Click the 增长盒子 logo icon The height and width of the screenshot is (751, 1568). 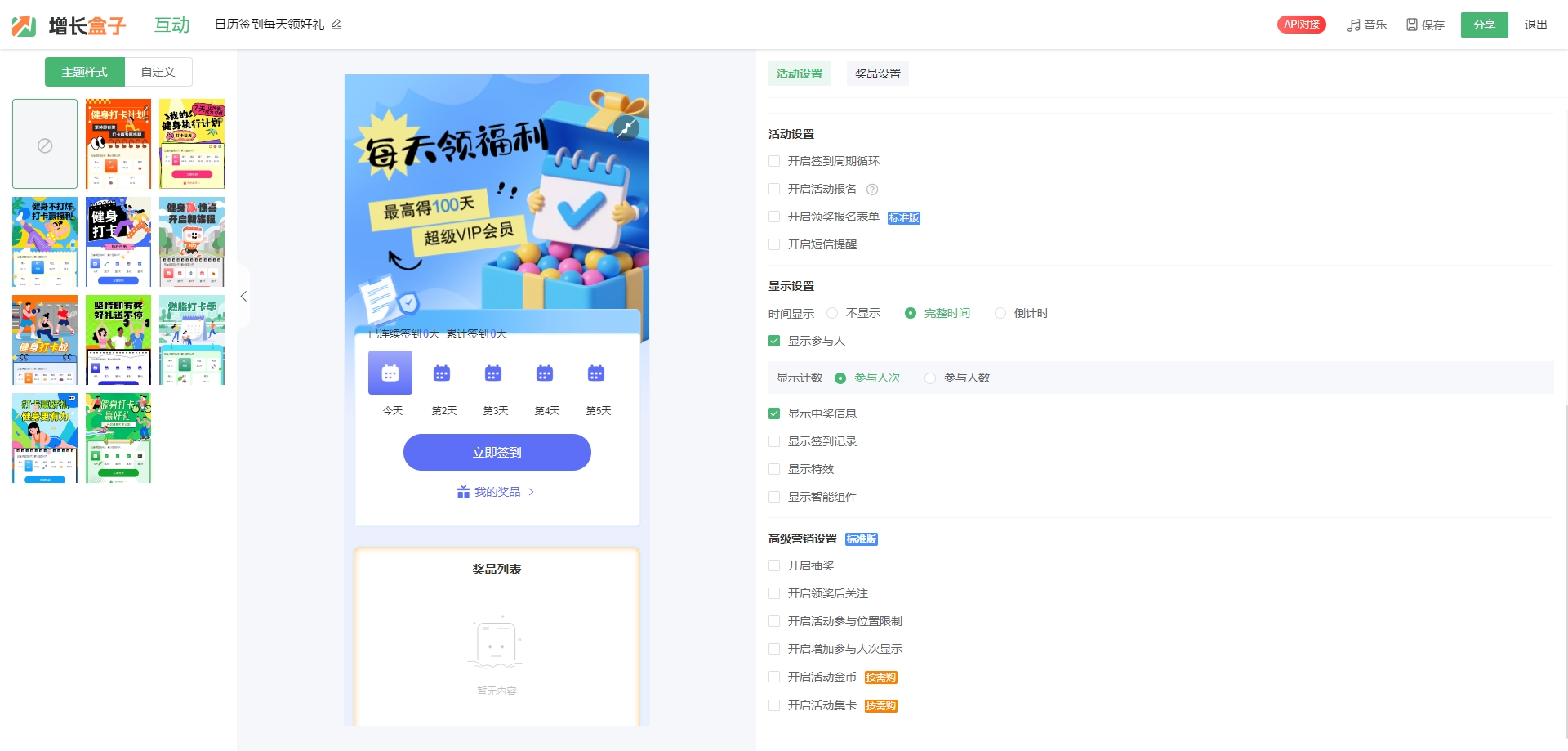[x=24, y=25]
